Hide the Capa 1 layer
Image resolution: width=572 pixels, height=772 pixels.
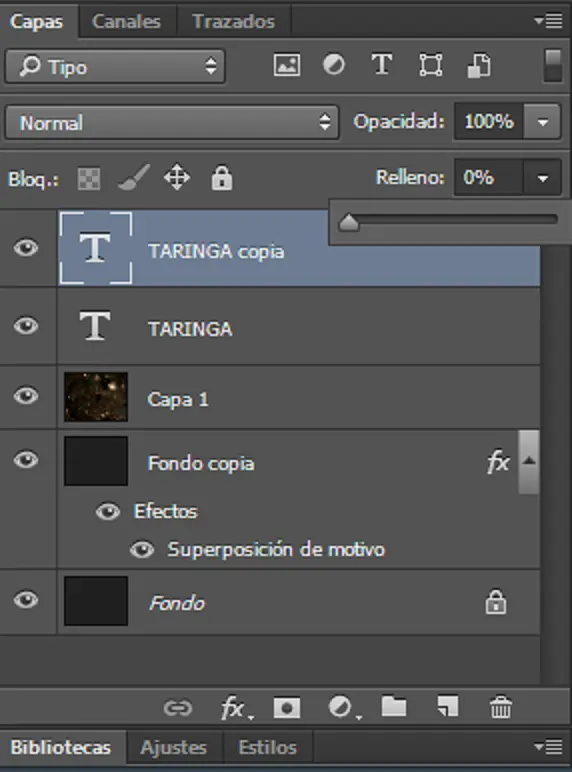(x=26, y=396)
